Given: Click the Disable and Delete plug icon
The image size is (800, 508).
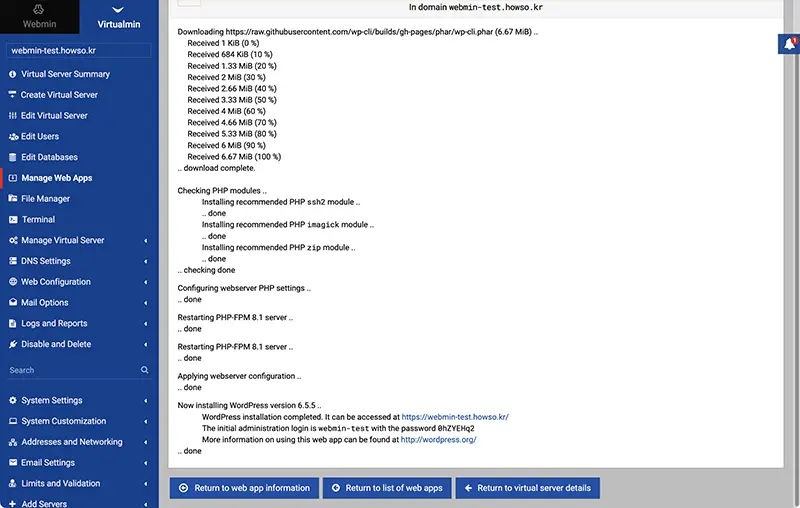Looking at the screenshot, I should point(13,344).
